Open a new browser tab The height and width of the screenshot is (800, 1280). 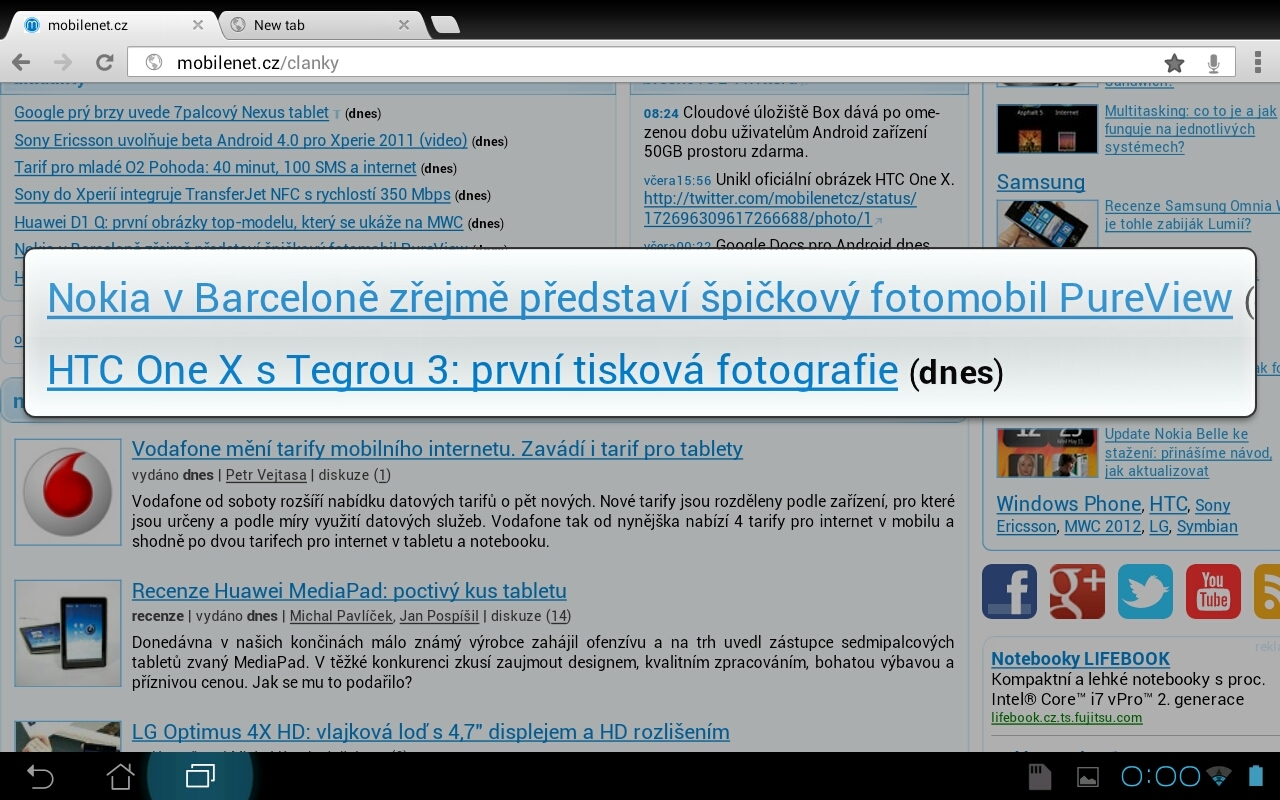(x=445, y=25)
